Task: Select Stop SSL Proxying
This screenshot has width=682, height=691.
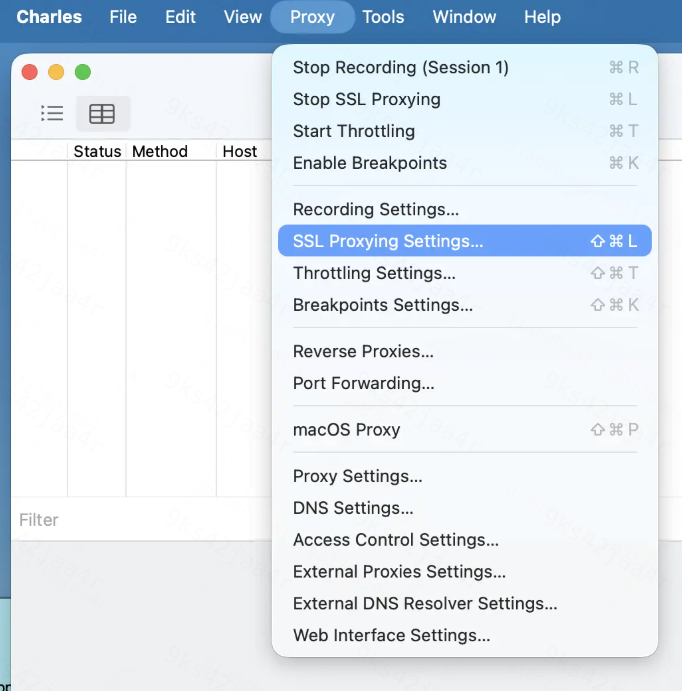Action: click(x=465, y=99)
